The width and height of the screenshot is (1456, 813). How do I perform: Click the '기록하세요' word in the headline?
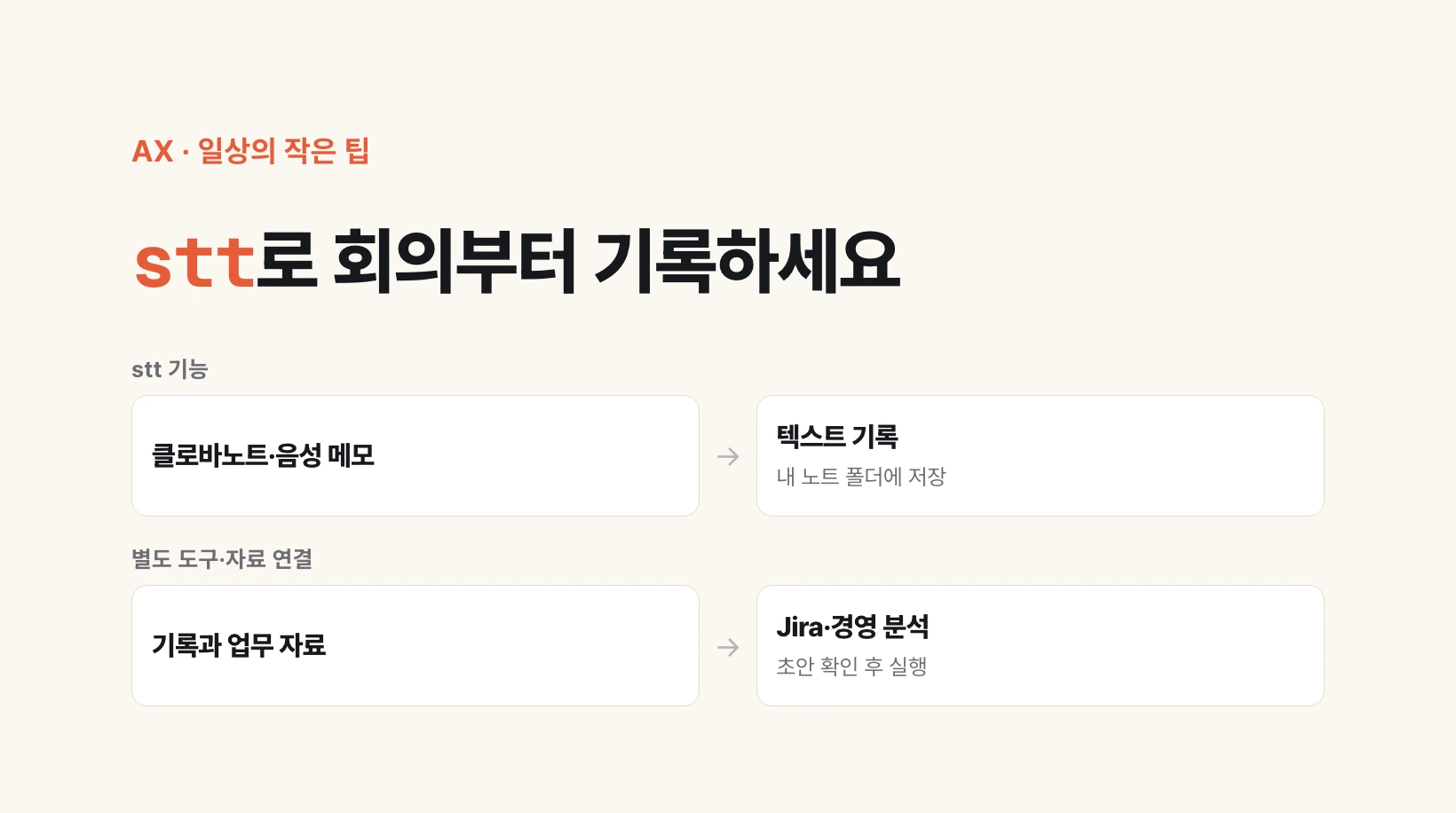(x=748, y=261)
